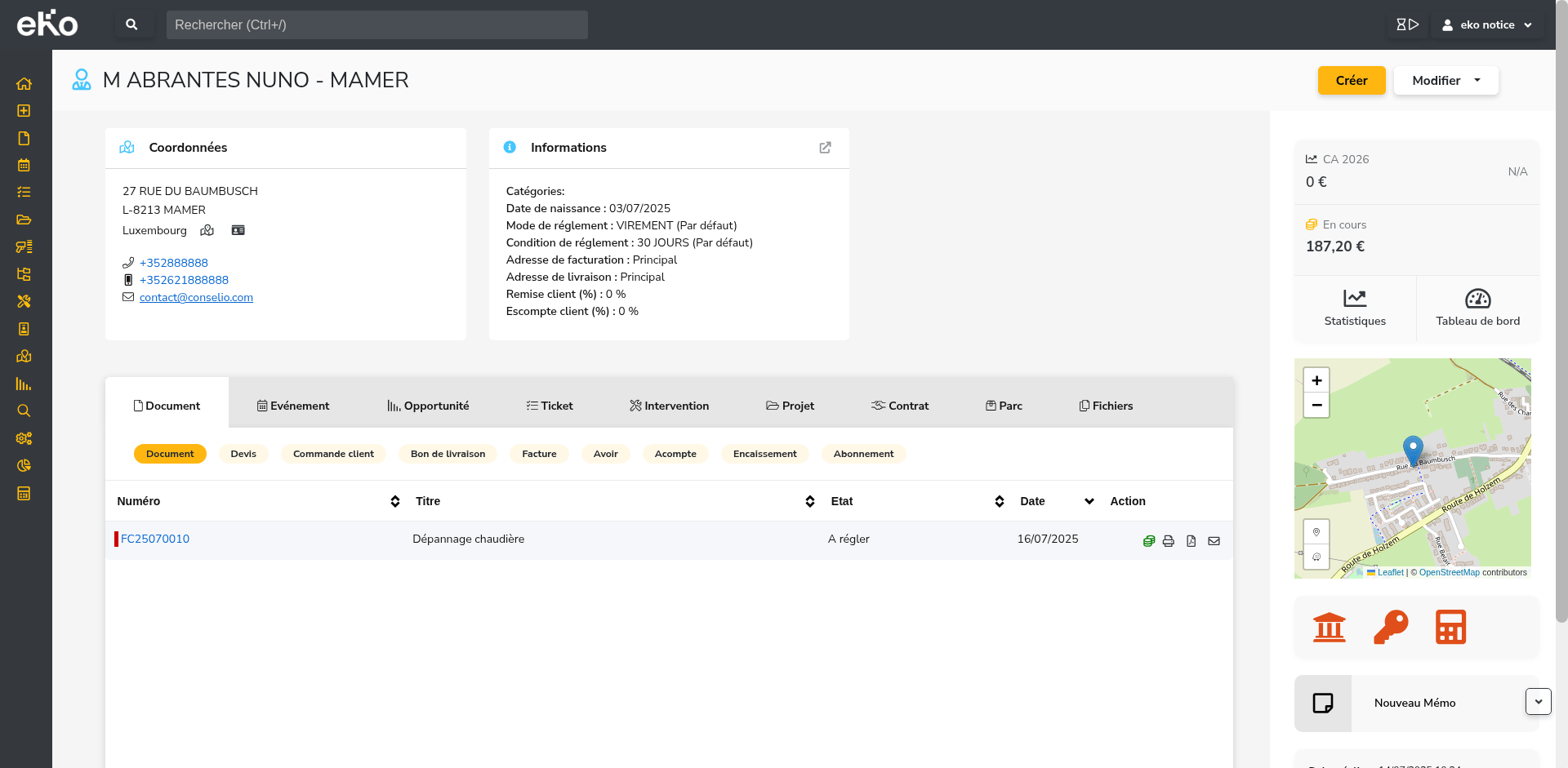Image resolution: width=1568 pixels, height=768 pixels.
Task: Open the orange bank/institution icon
Action: (1329, 627)
